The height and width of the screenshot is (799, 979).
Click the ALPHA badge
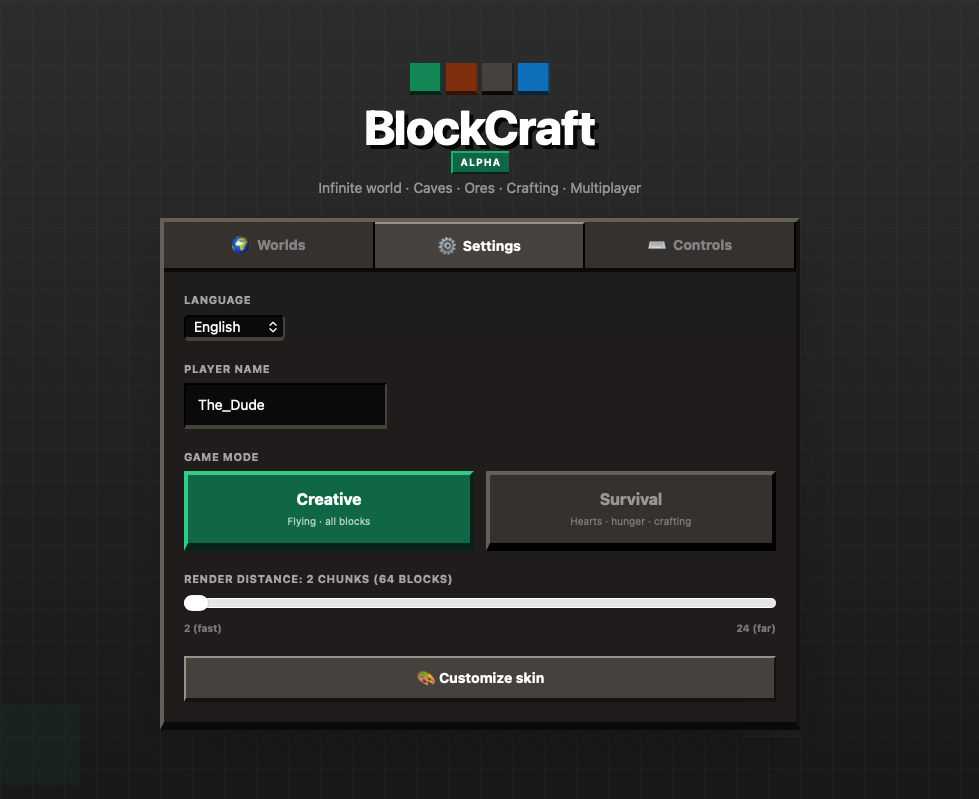tap(480, 162)
